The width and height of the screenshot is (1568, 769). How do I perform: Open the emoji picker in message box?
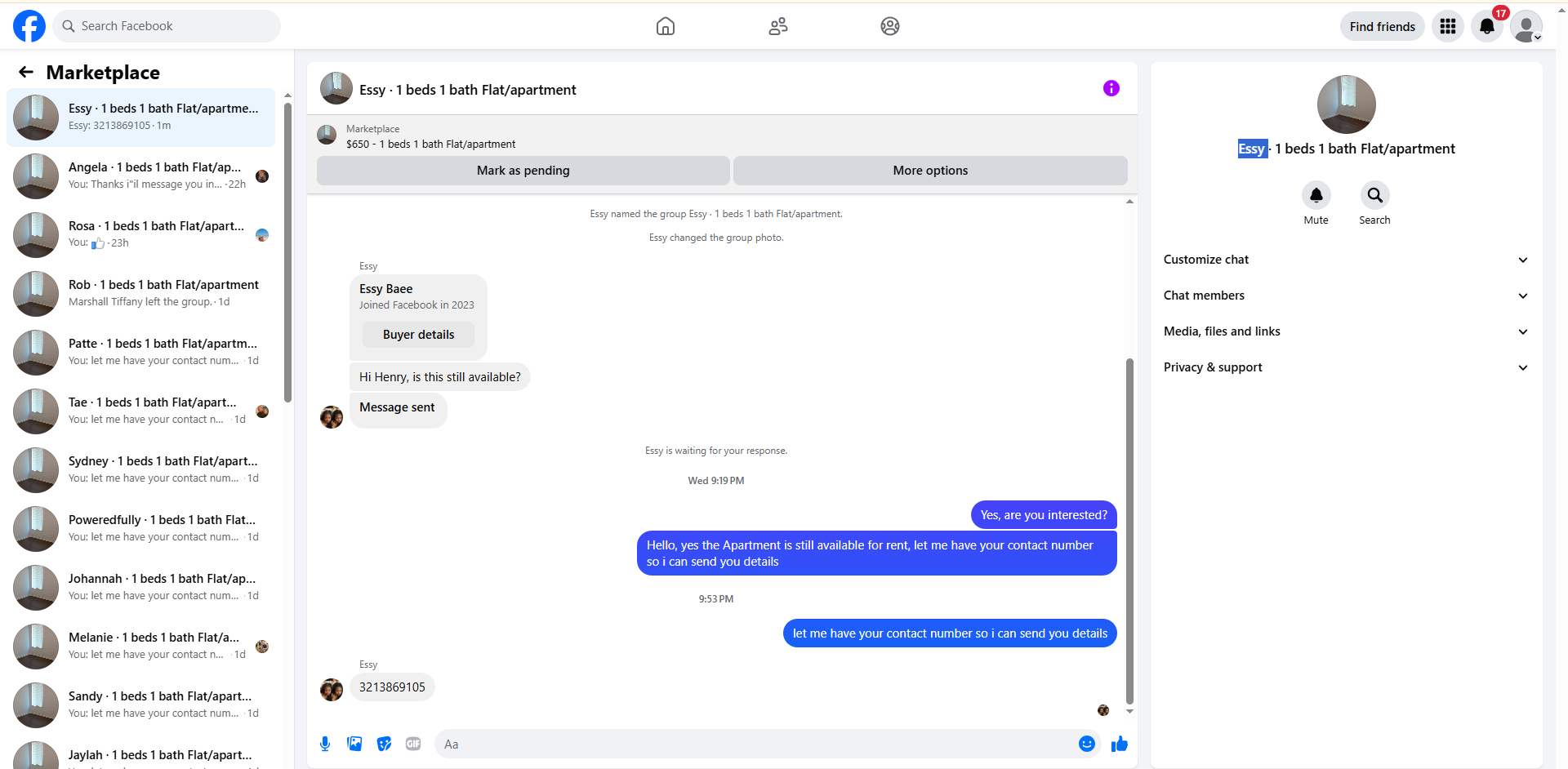click(x=1087, y=744)
